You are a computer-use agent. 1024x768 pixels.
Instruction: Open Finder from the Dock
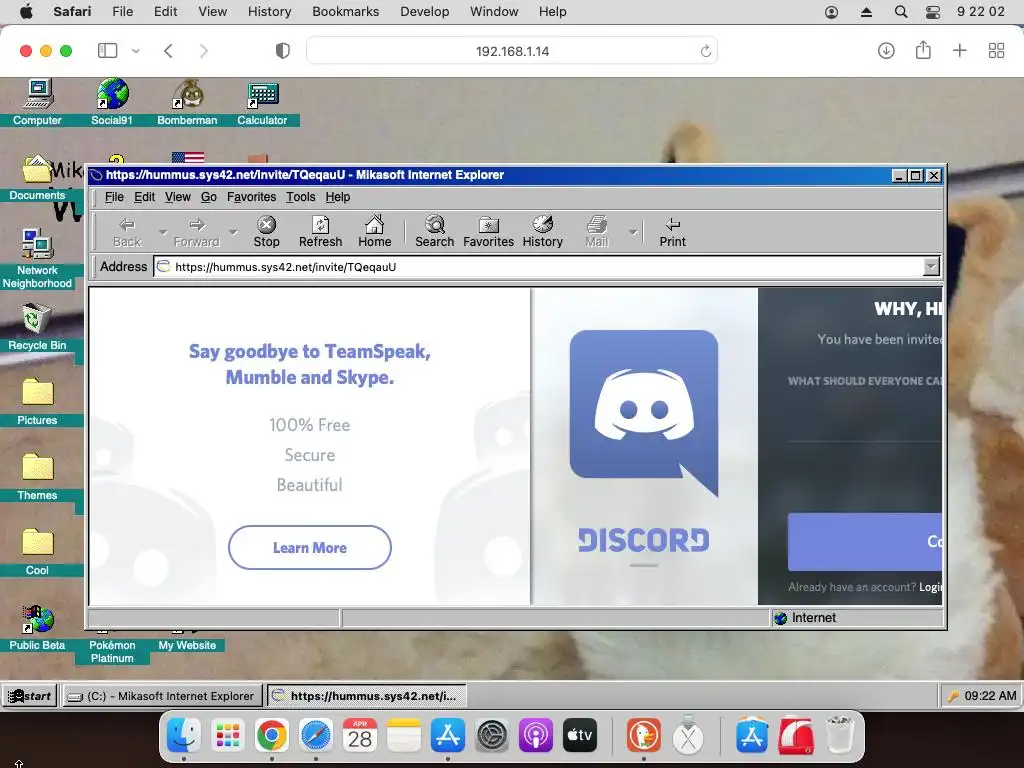(184, 736)
